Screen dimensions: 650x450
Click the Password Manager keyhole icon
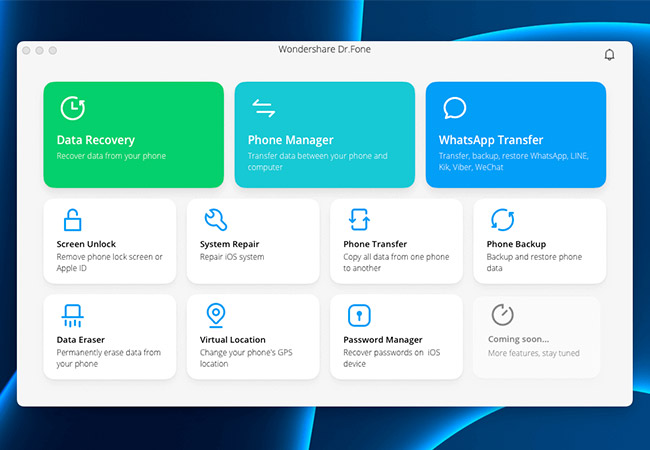pyautogui.click(x=359, y=315)
